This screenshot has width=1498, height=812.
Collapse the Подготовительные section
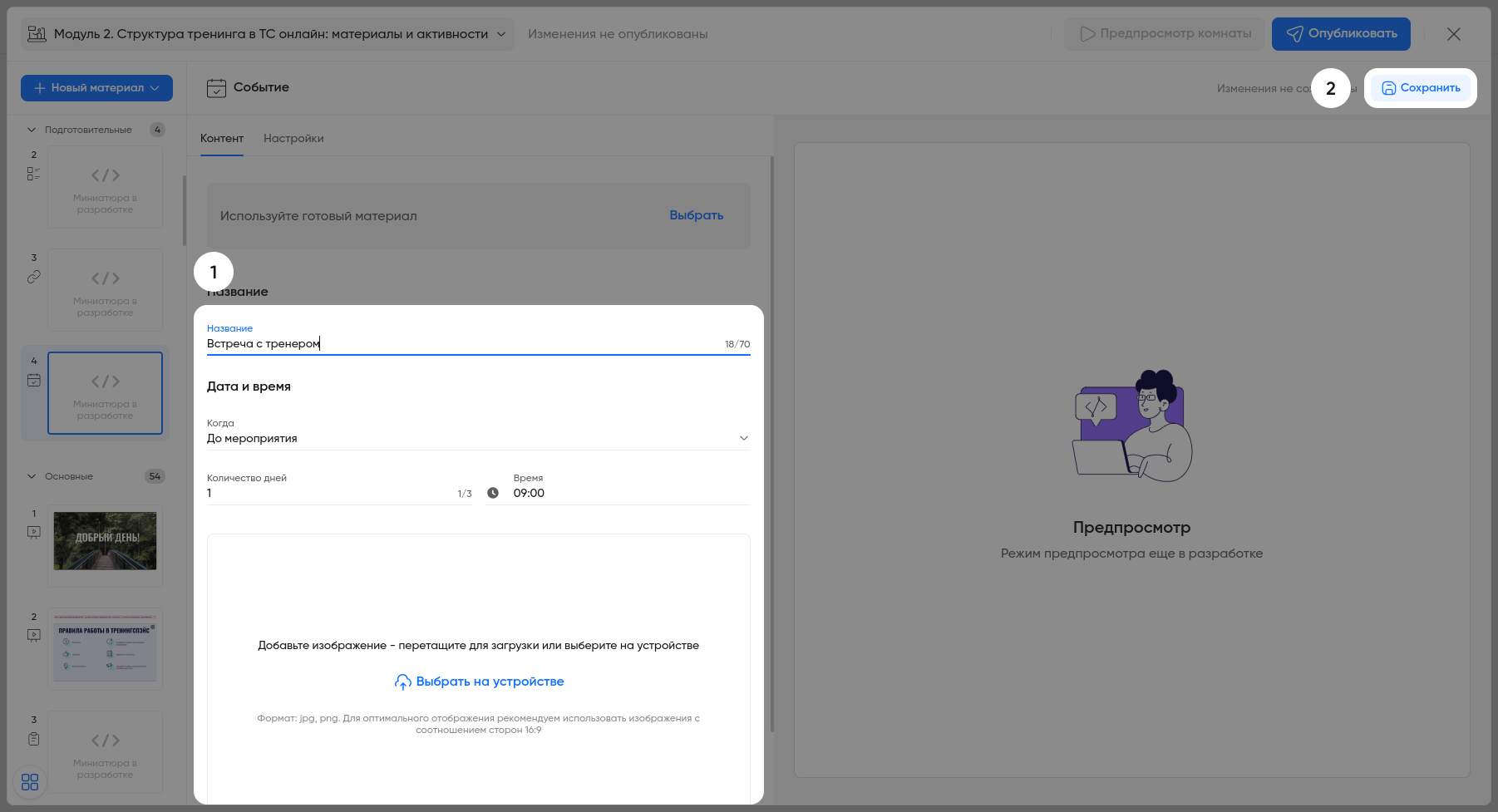tap(32, 130)
